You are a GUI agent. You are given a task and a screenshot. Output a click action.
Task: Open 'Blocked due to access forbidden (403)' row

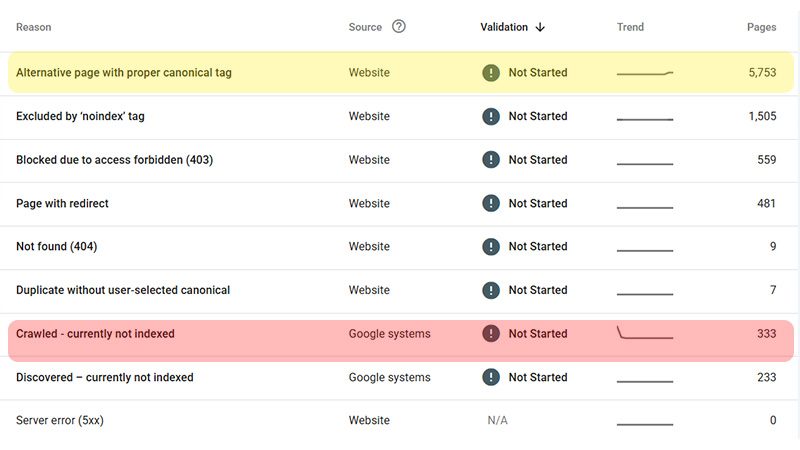400,160
